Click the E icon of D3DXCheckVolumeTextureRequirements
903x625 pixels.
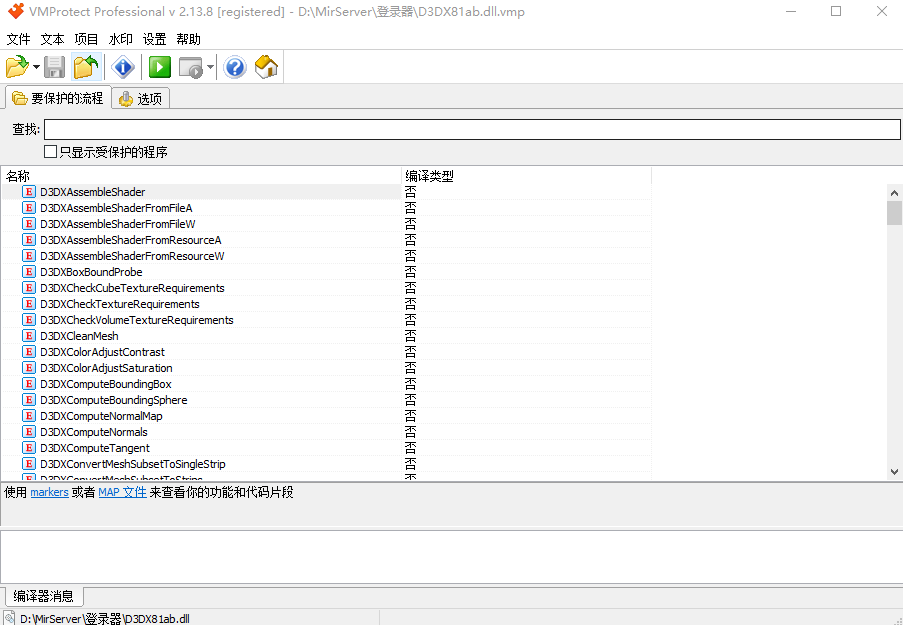tap(29, 320)
